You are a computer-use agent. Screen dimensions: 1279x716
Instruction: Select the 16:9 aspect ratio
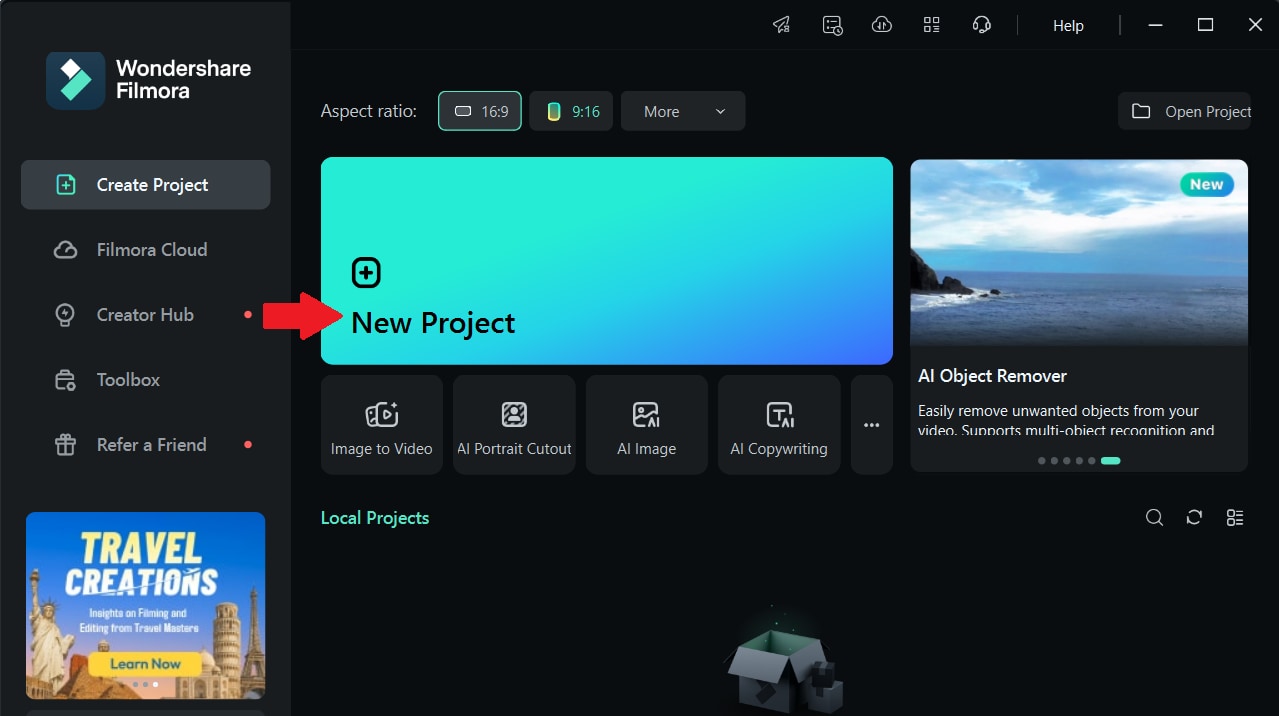(x=480, y=111)
